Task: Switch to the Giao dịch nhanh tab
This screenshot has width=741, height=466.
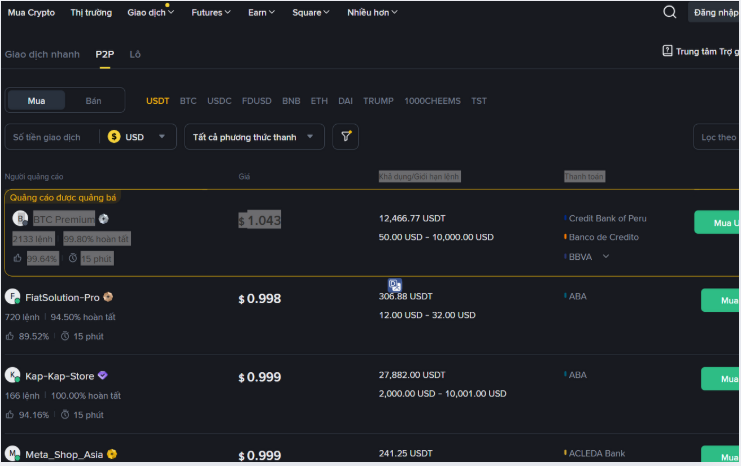Action: (42, 54)
